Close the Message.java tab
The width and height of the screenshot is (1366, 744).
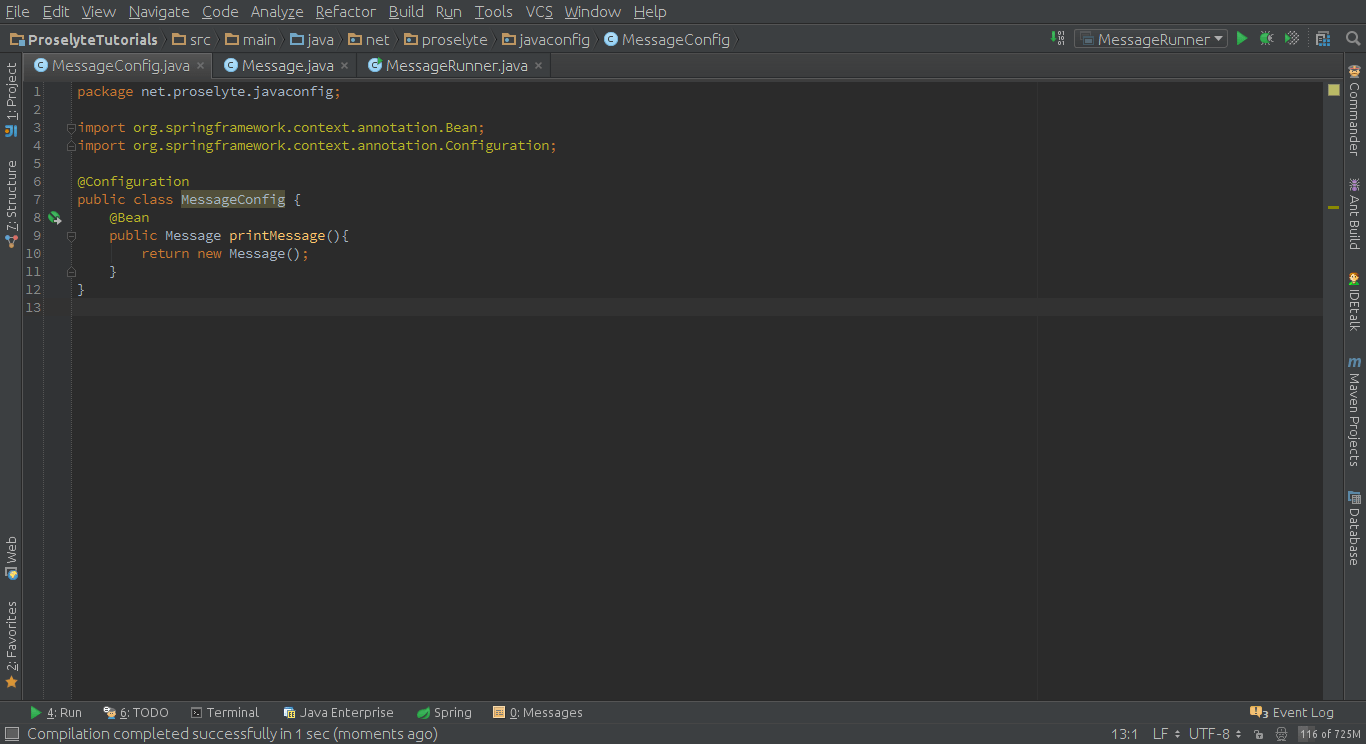345,66
